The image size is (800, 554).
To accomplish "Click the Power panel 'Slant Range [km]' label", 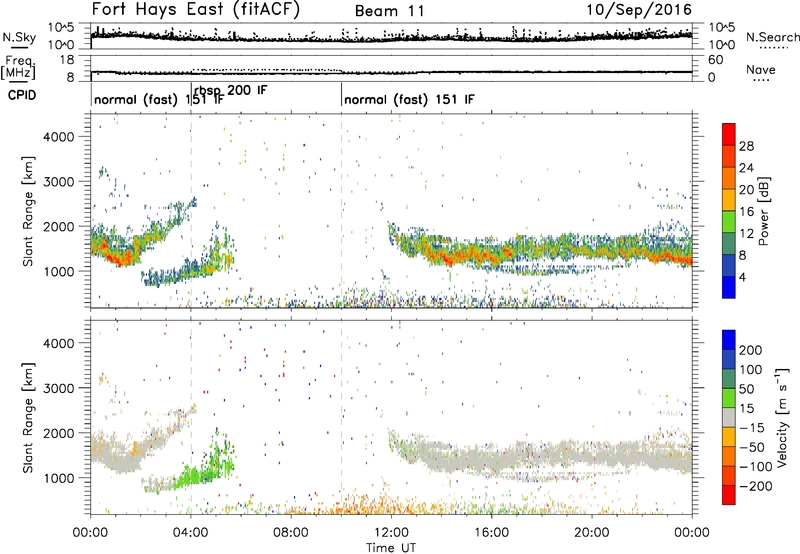I will (28, 212).
